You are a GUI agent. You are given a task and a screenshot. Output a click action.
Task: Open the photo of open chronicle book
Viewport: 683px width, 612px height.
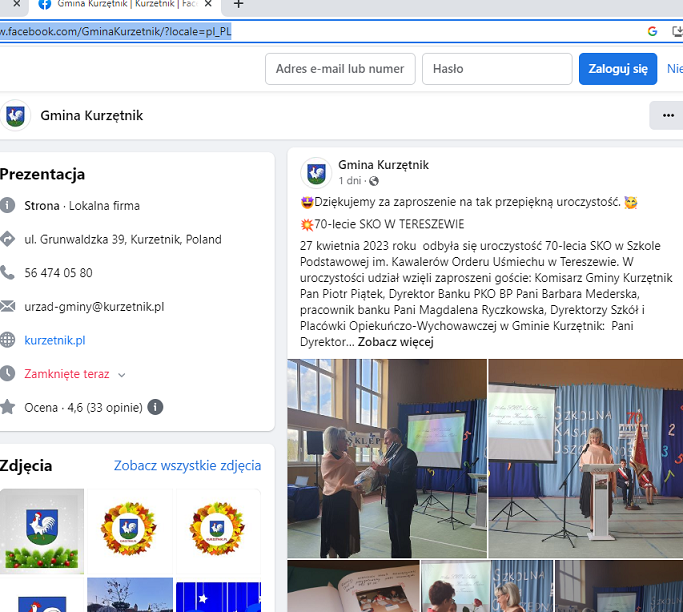[353, 586]
